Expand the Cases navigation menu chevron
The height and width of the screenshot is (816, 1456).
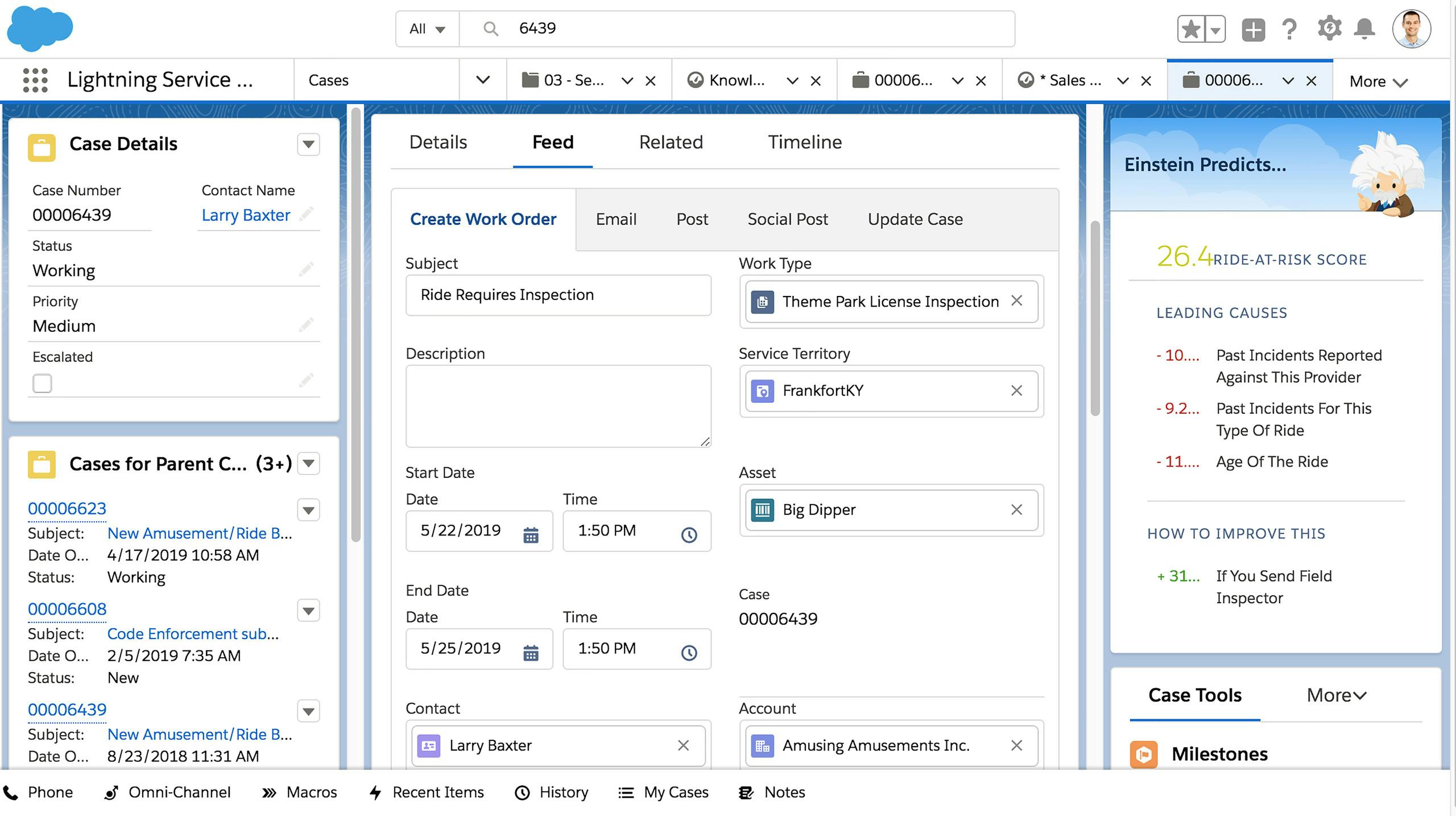pyautogui.click(x=482, y=80)
